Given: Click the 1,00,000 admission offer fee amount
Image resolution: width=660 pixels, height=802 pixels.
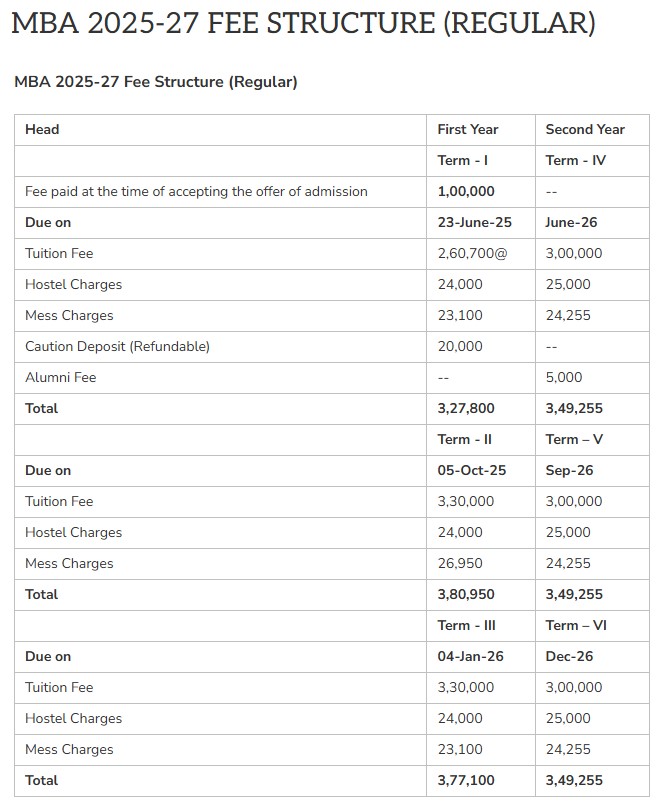Looking at the screenshot, I should click(466, 191).
